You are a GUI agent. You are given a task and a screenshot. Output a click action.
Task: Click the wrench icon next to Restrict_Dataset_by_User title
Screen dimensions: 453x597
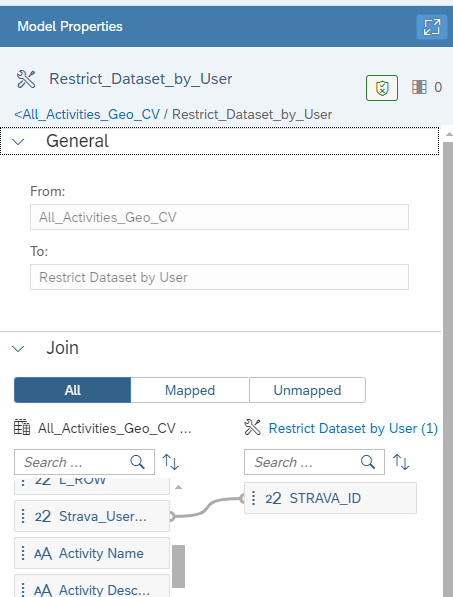coord(26,79)
